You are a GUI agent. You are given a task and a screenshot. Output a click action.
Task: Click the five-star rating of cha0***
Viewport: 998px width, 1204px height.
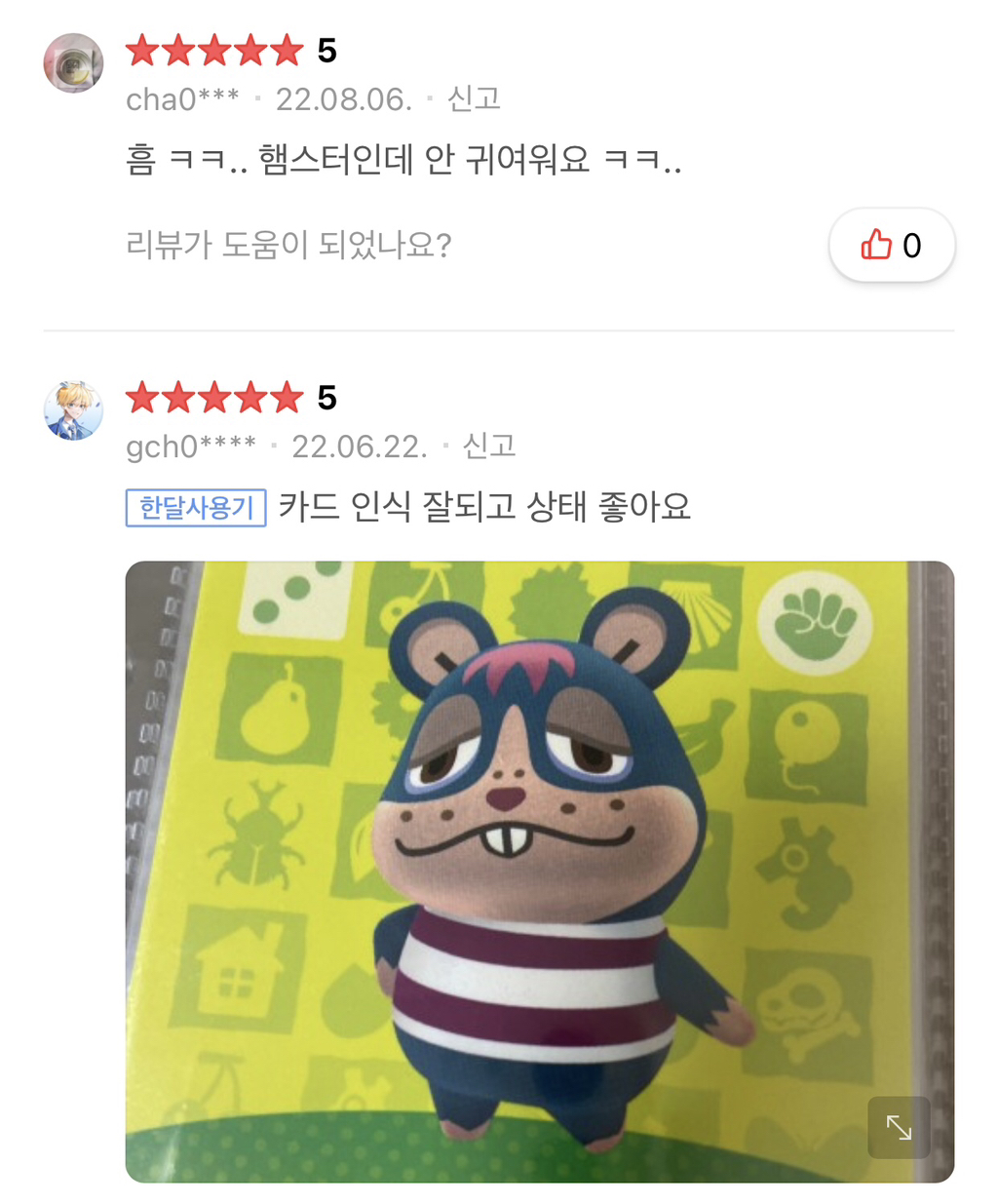[214, 51]
